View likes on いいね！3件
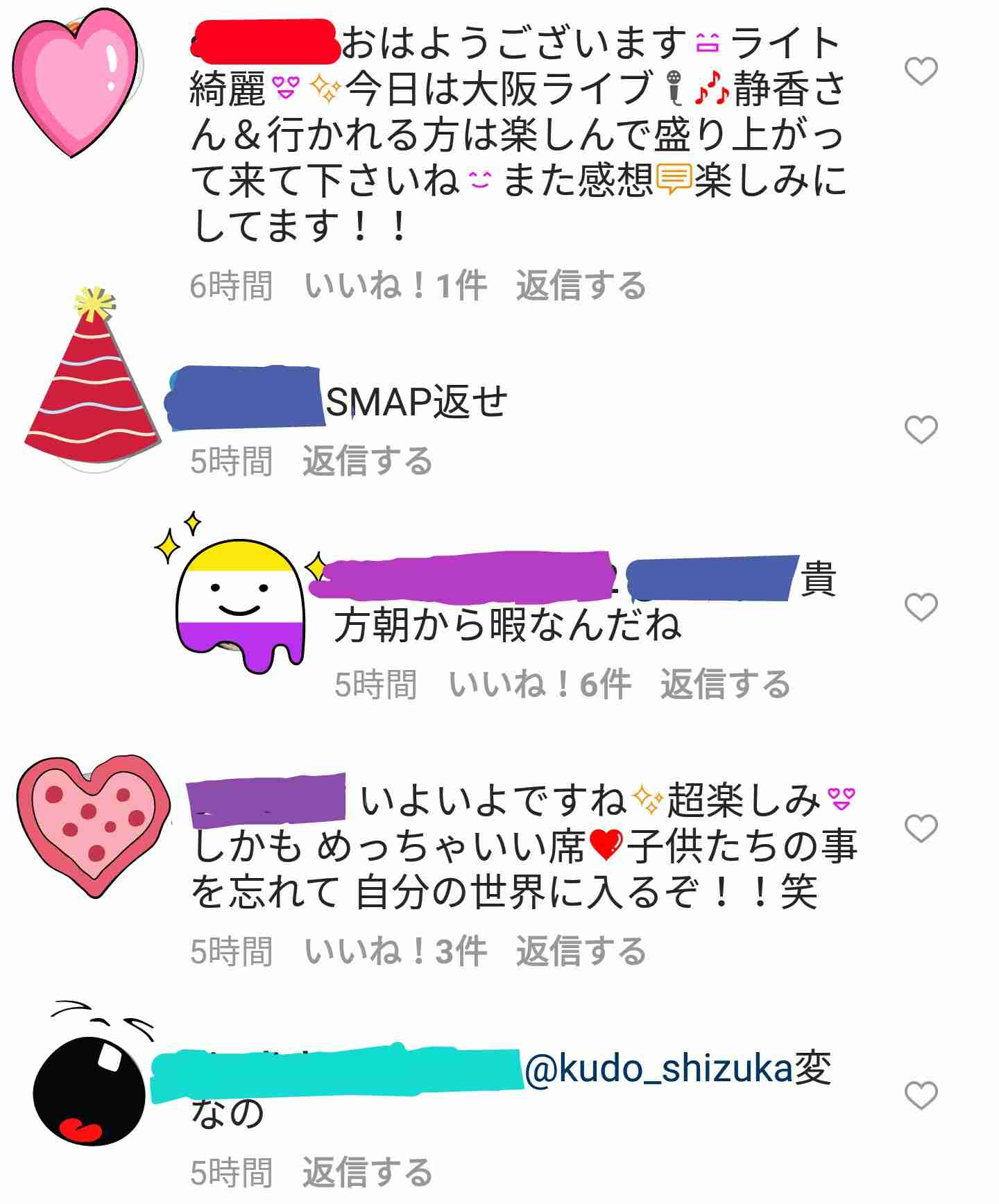999x1204 pixels. pos(395,952)
